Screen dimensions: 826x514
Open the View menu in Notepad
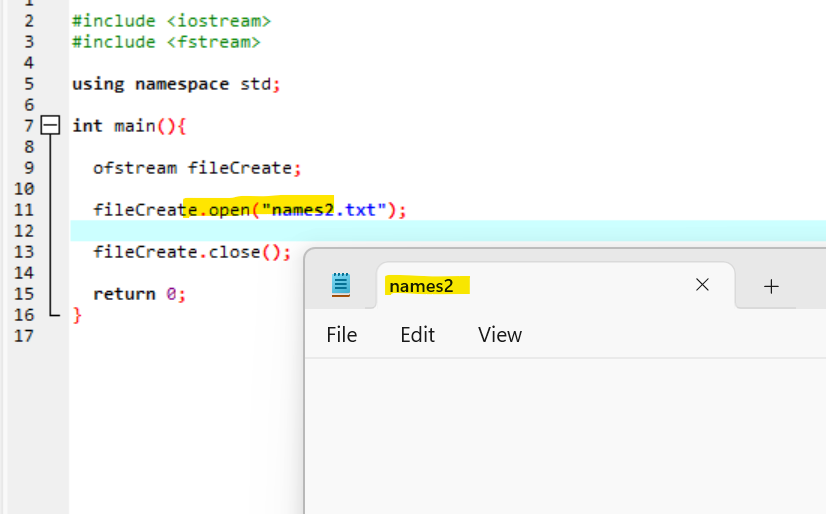point(500,335)
